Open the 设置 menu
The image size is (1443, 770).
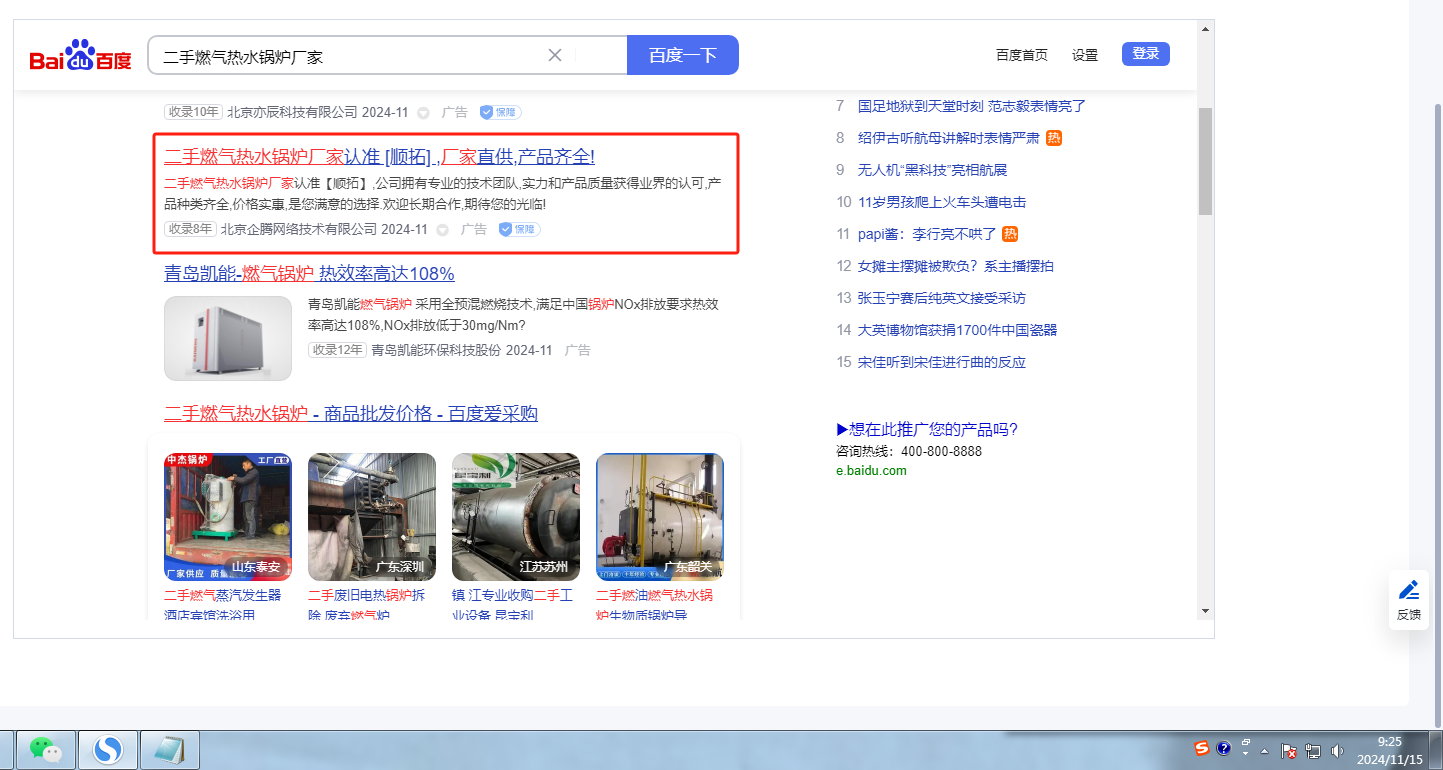(x=1085, y=55)
